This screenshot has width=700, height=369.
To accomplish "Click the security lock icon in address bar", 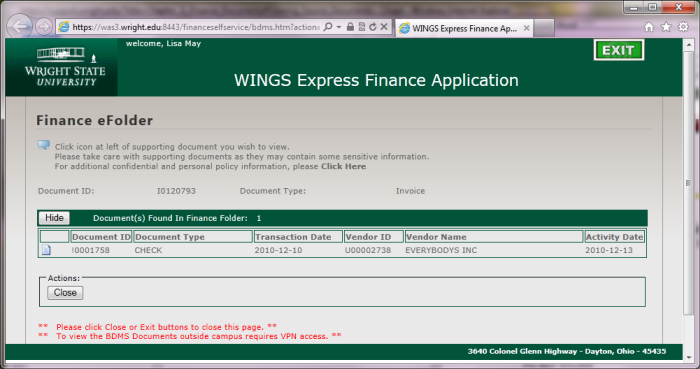I will 350,27.
